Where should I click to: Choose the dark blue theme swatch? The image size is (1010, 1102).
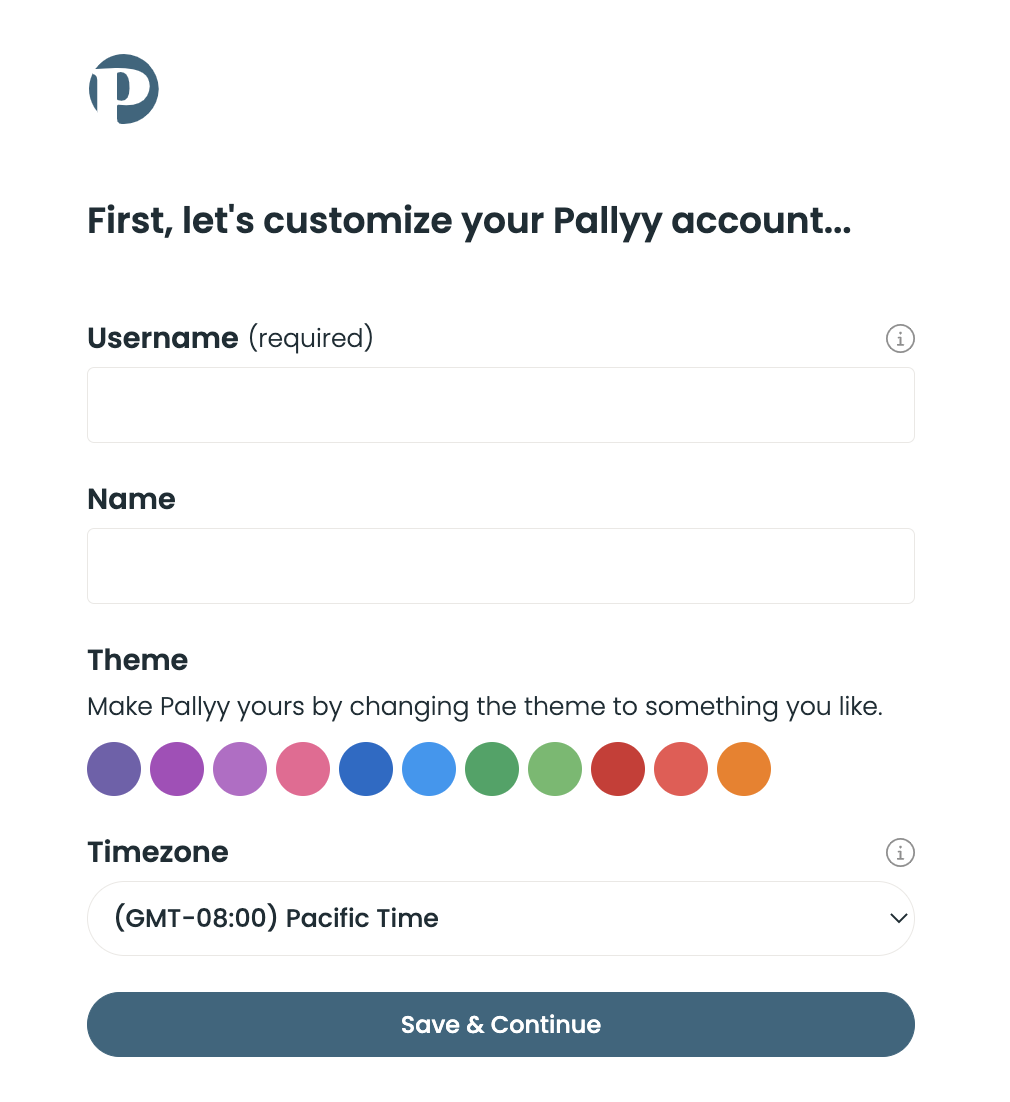click(x=366, y=769)
